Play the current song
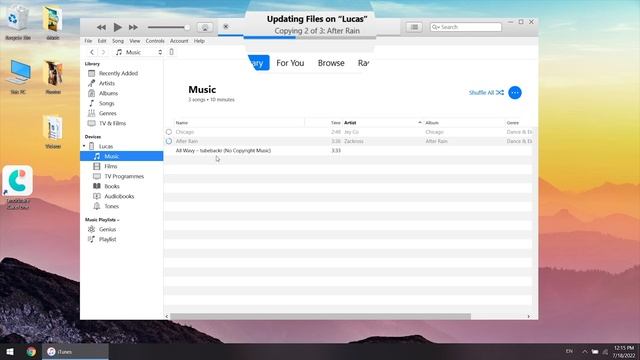Screen dimensions: 640x360 tap(118, 27)
